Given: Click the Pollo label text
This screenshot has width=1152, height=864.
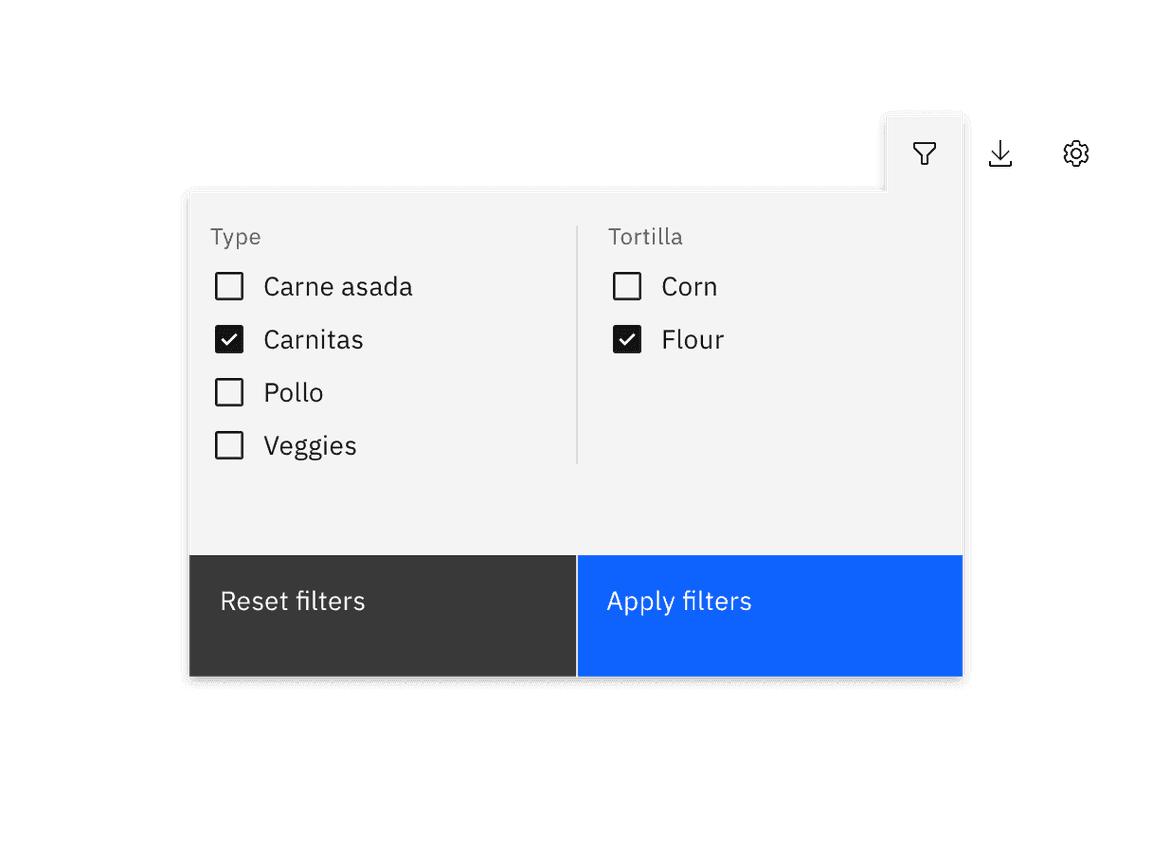Looking at the screenshot, I should click(293, 392).
